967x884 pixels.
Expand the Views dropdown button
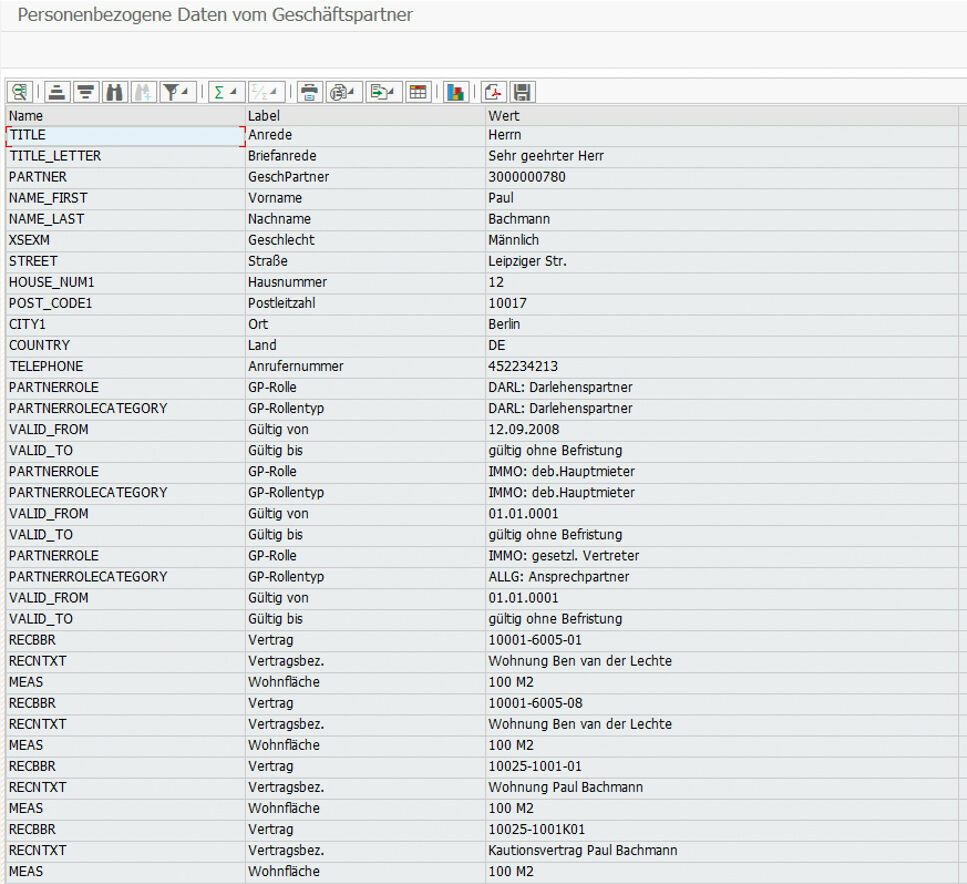(345, 92)
